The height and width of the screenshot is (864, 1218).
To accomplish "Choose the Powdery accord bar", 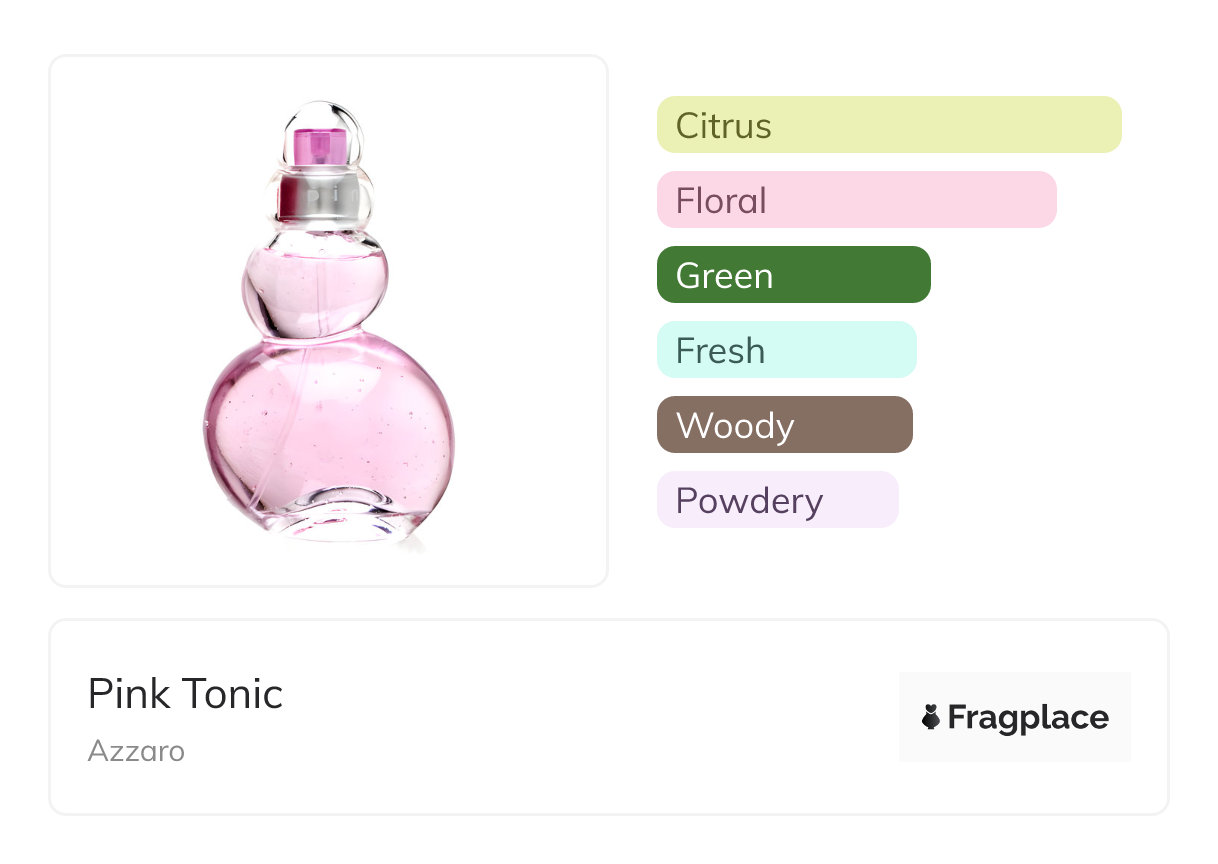I will click(x=778, y=500).
